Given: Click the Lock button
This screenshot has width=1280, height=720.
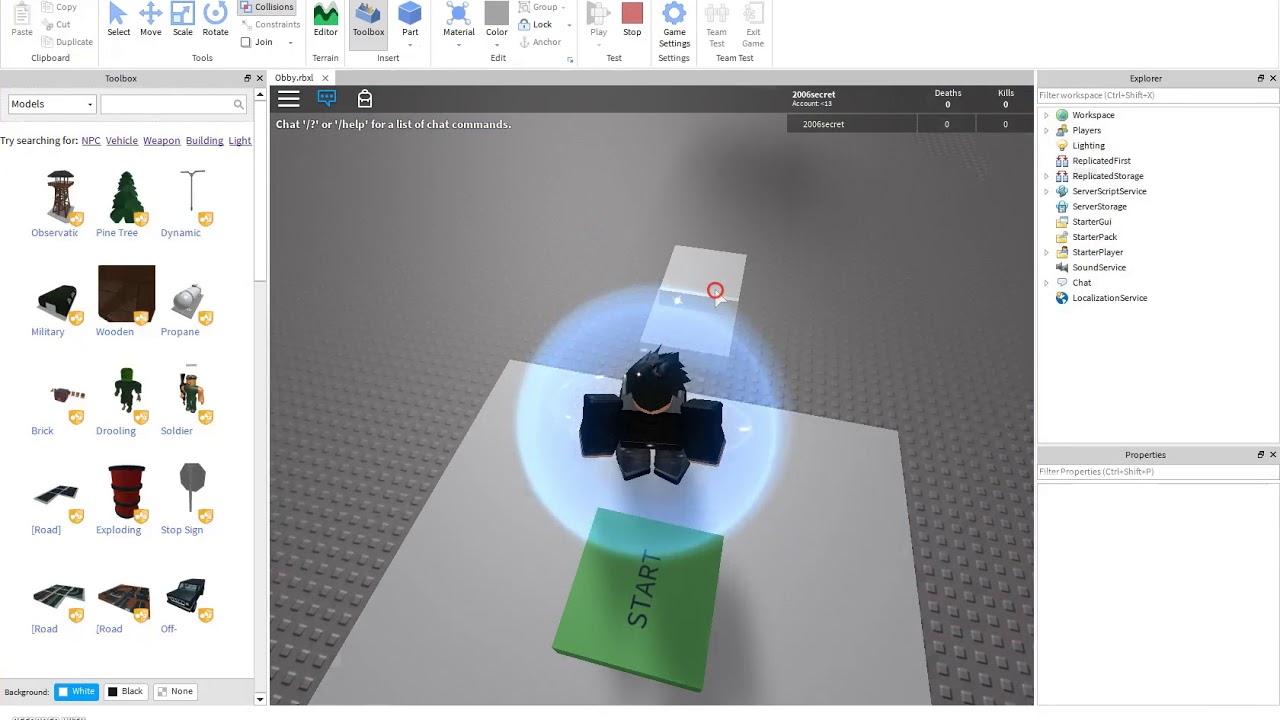Looking at the screenshot, I should pyautogui.click(x=536, y=24).
